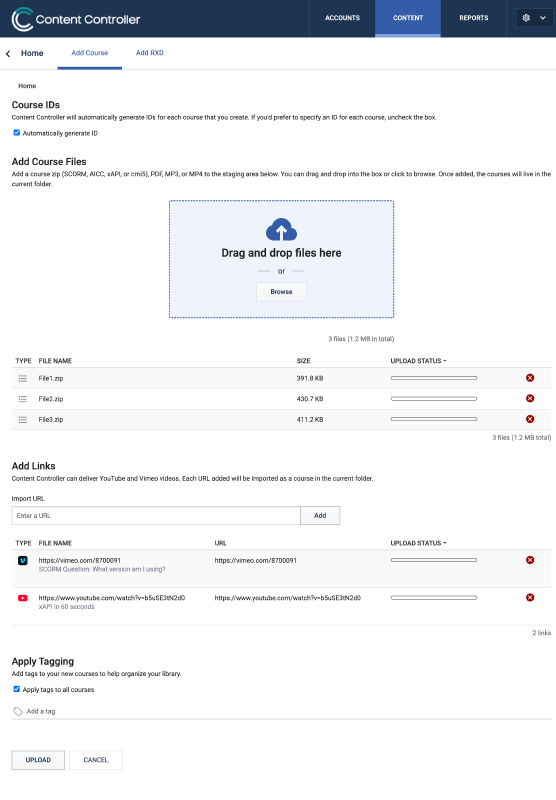Screen dimensions: 556x800
Task: Click the File1.zip progress bar
Action: 434,378
